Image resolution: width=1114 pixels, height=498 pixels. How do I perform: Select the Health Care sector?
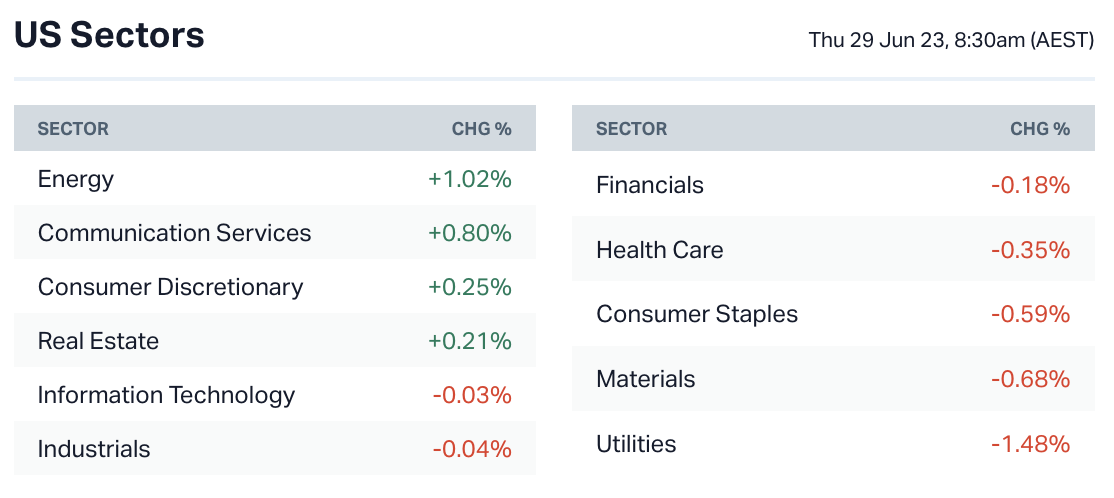659,250
